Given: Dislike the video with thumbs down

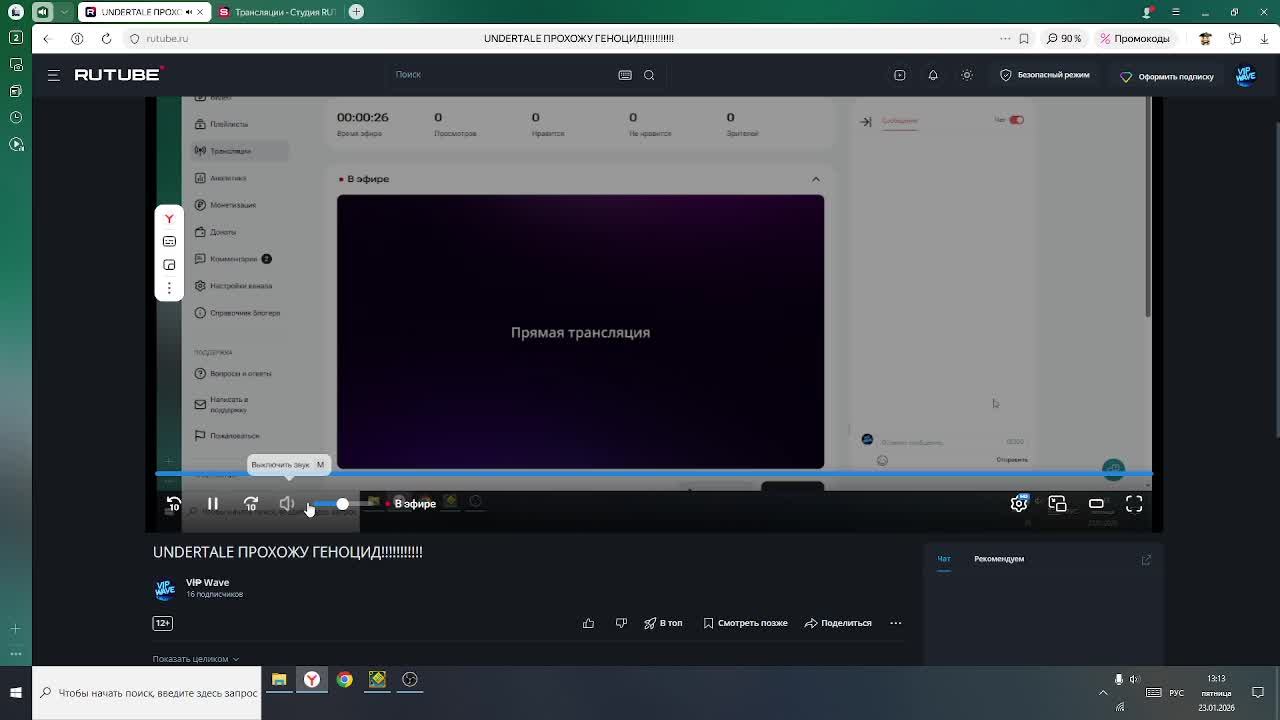Looking at the screenshot, I should (x=621, y=623).
